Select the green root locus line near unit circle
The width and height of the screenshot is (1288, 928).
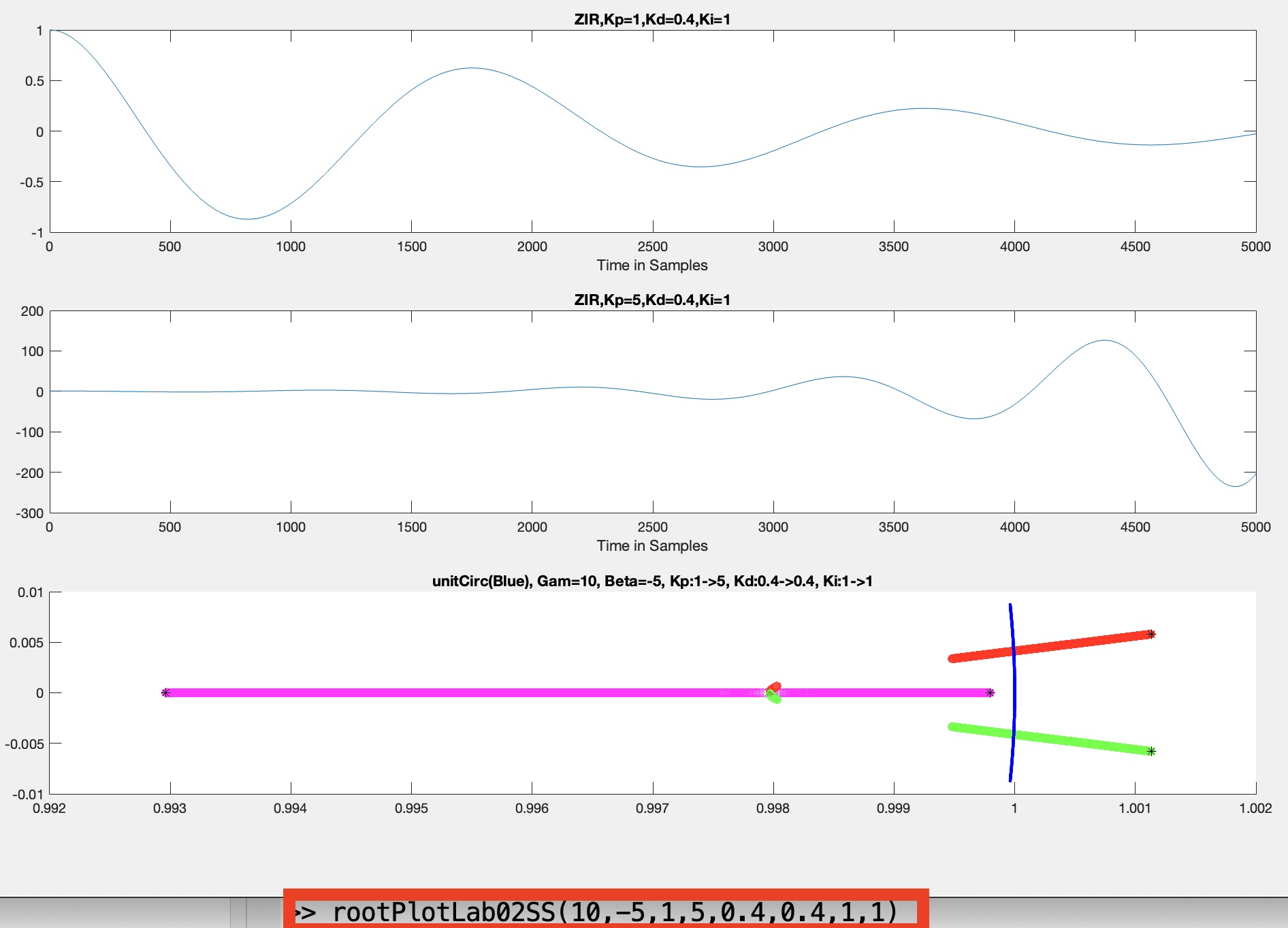point(1062,740)
